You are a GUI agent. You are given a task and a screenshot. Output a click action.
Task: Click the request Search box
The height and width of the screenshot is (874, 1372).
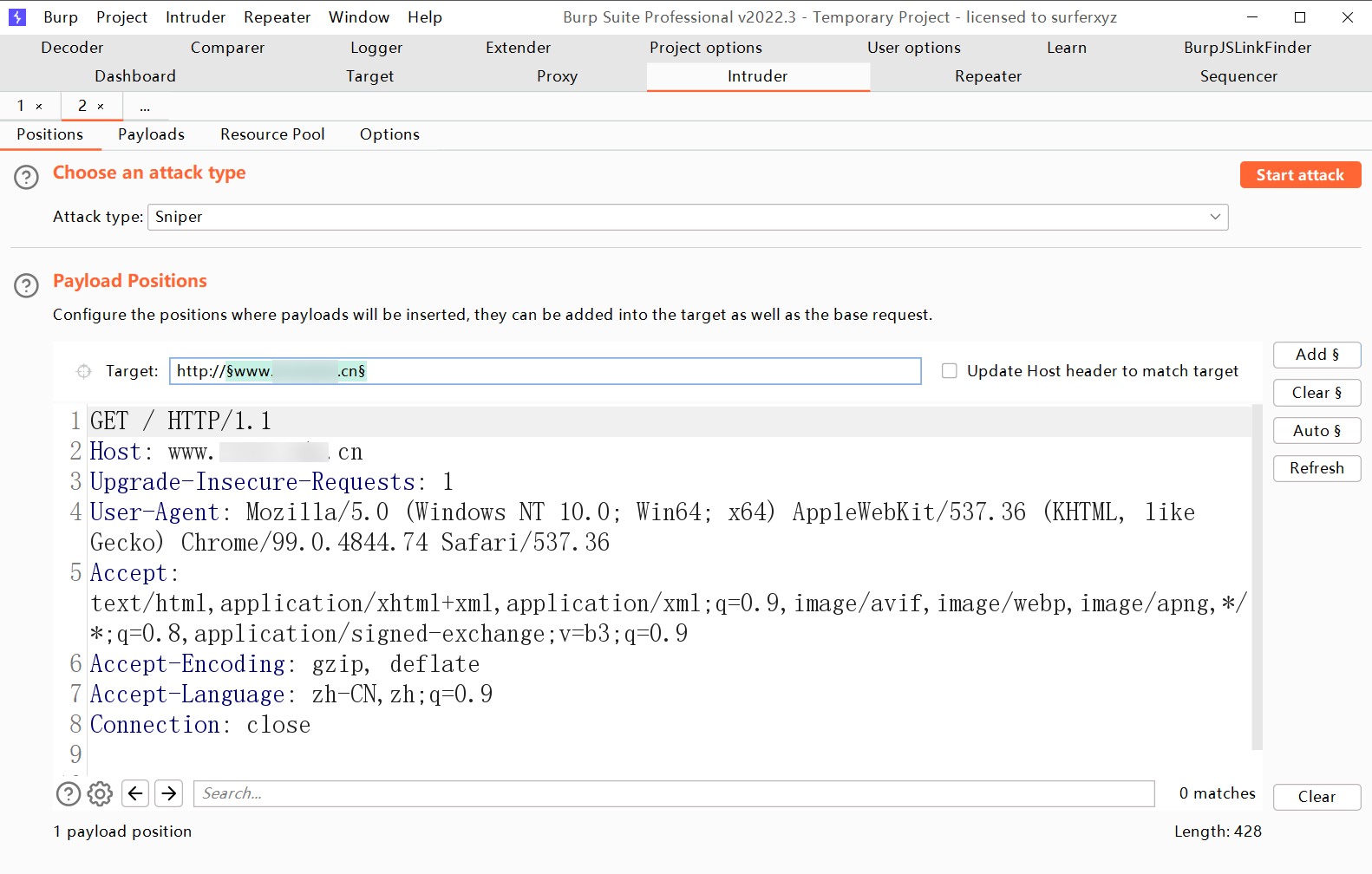(674, 793)
